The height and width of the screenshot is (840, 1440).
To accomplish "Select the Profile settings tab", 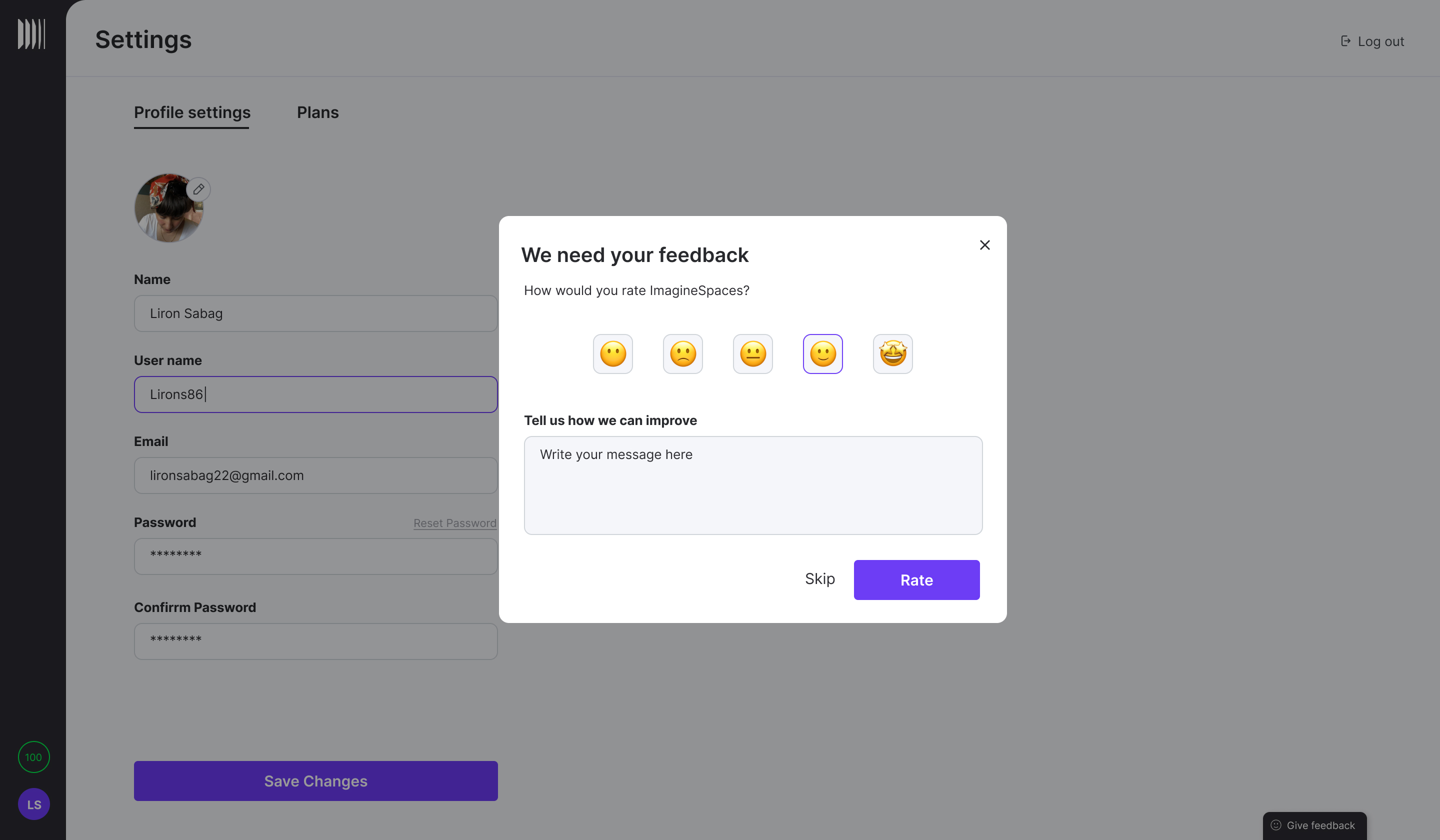I will pos(191,112).
